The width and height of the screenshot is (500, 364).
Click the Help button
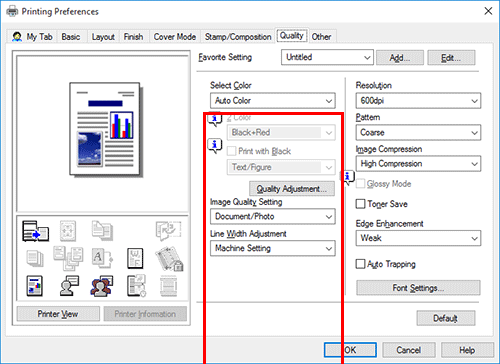point(467,350)
